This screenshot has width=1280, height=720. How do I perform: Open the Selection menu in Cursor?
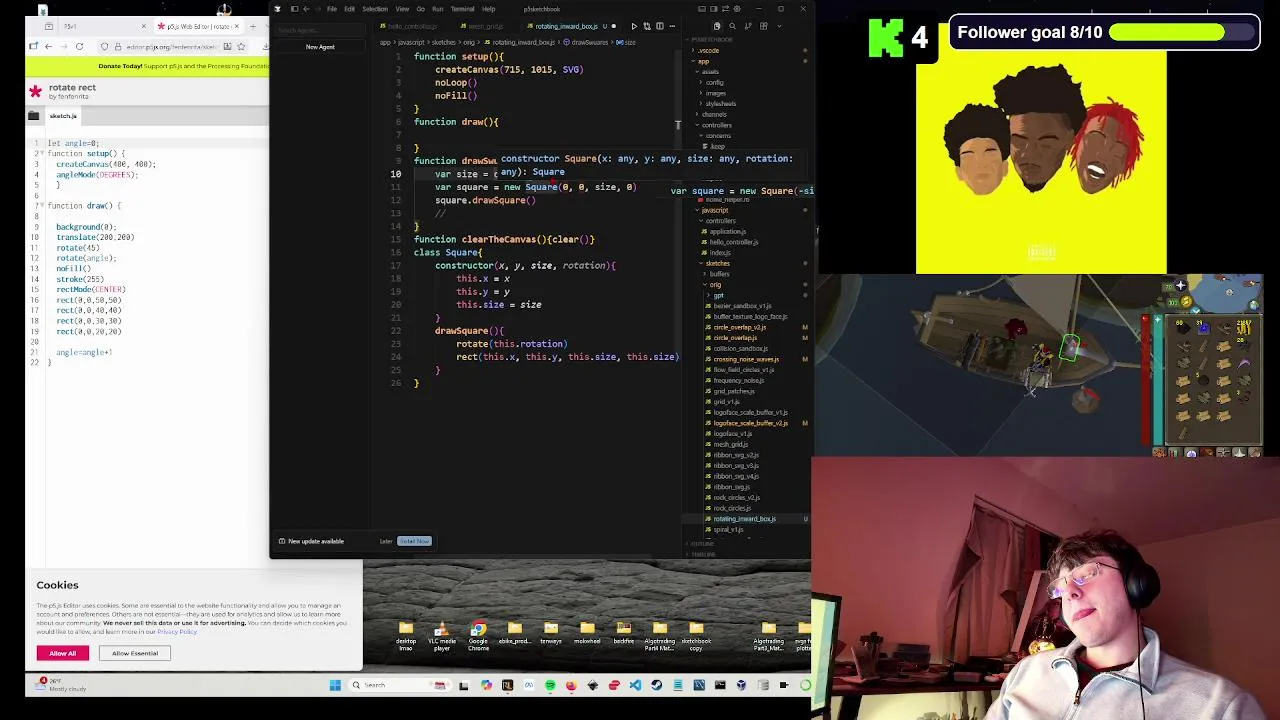(375, 9)
